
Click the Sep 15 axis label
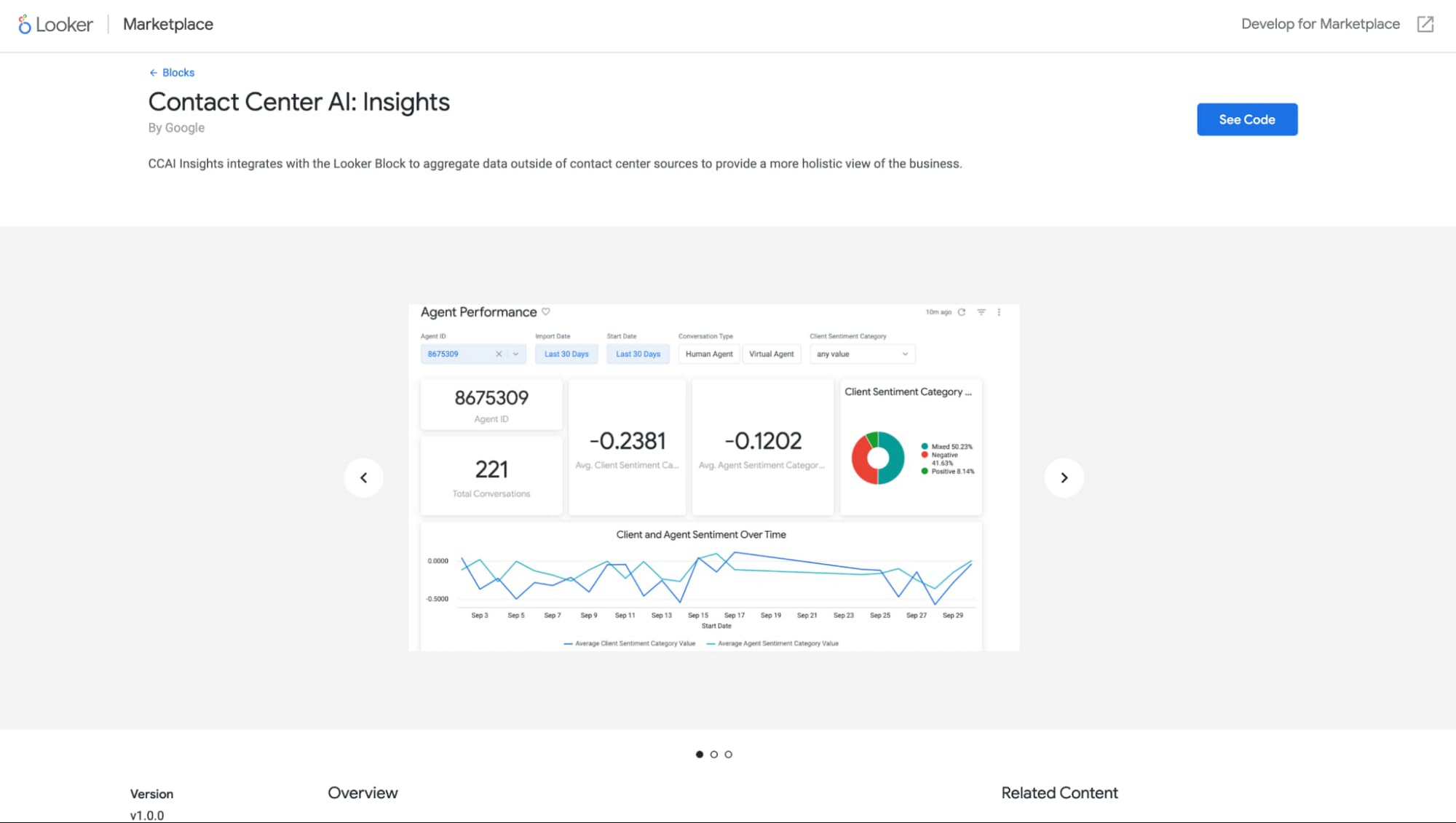[698, 616]
